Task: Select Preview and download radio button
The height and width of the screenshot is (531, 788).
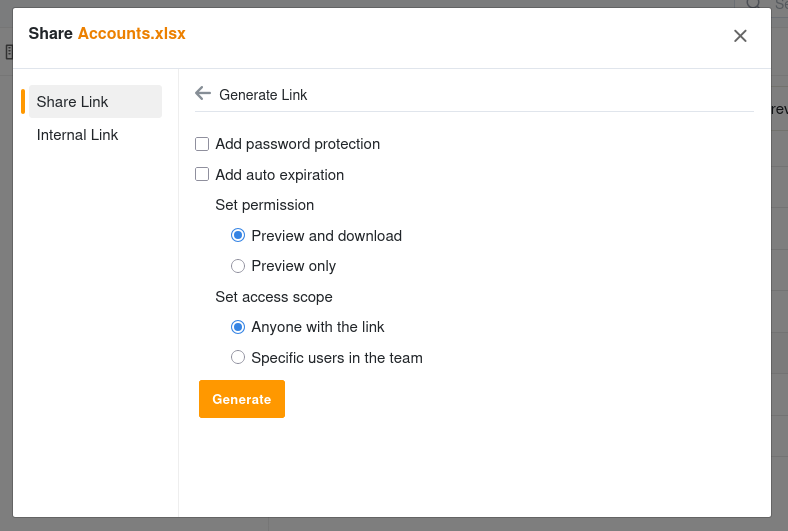Action: click(238, 235)
